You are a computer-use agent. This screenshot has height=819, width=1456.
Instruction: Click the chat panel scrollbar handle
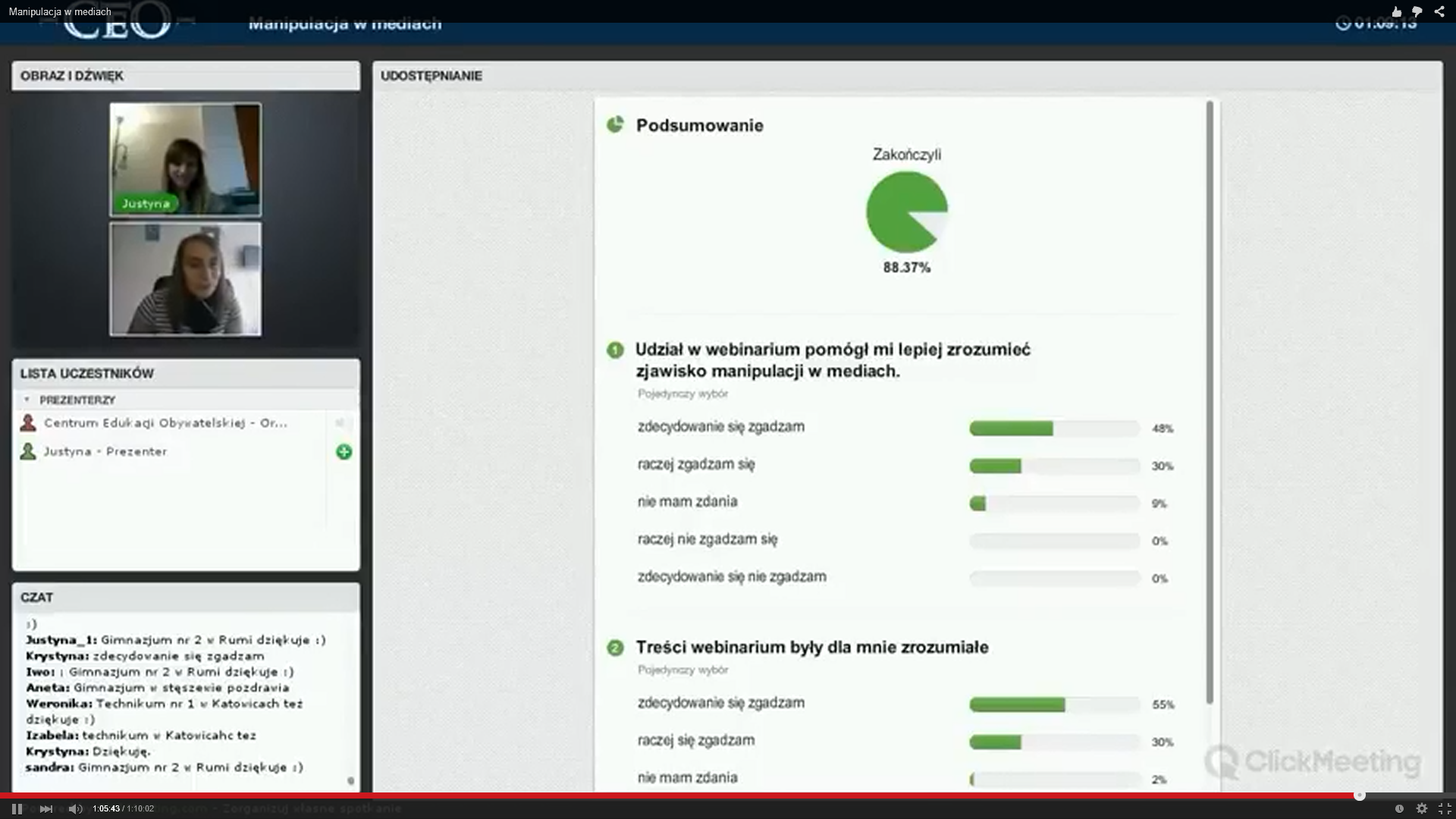[x=350, y=780]
